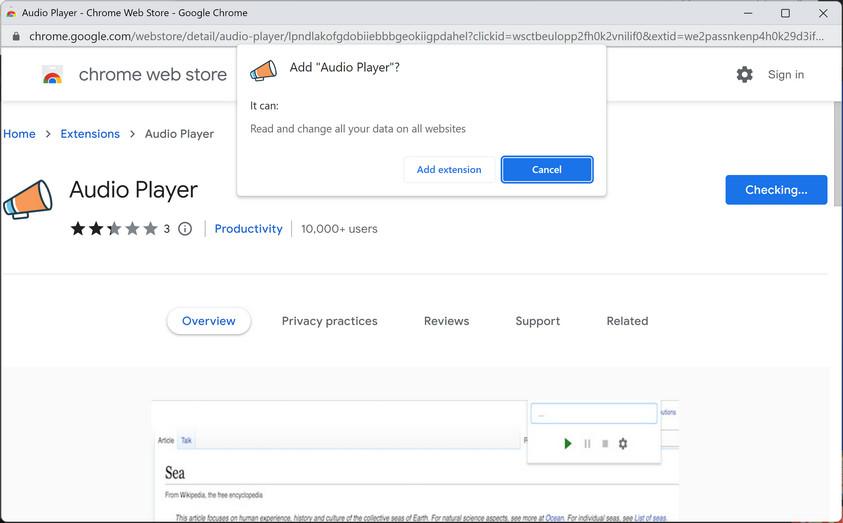Click the megaphone icon in the dialog
Screen dimensions: 843x523
[263, 69]
